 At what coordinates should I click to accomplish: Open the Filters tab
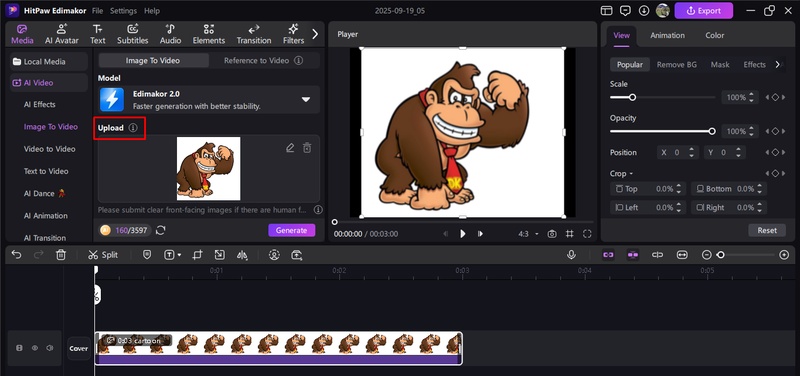coord(293,34)
